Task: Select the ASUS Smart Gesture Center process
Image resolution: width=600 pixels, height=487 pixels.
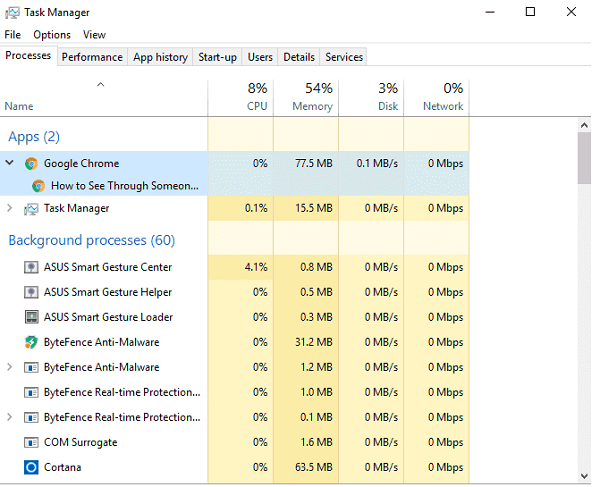Action: (x=108, y=267)
